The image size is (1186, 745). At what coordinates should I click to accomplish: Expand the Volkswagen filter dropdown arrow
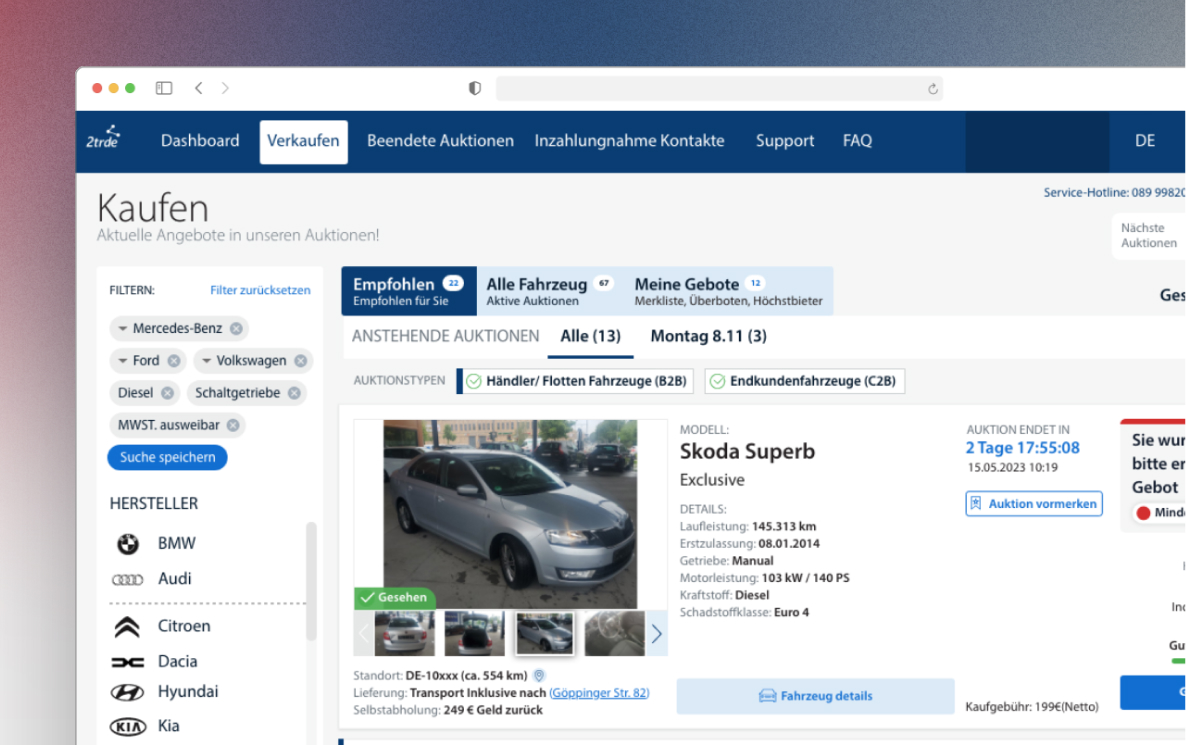206,361
